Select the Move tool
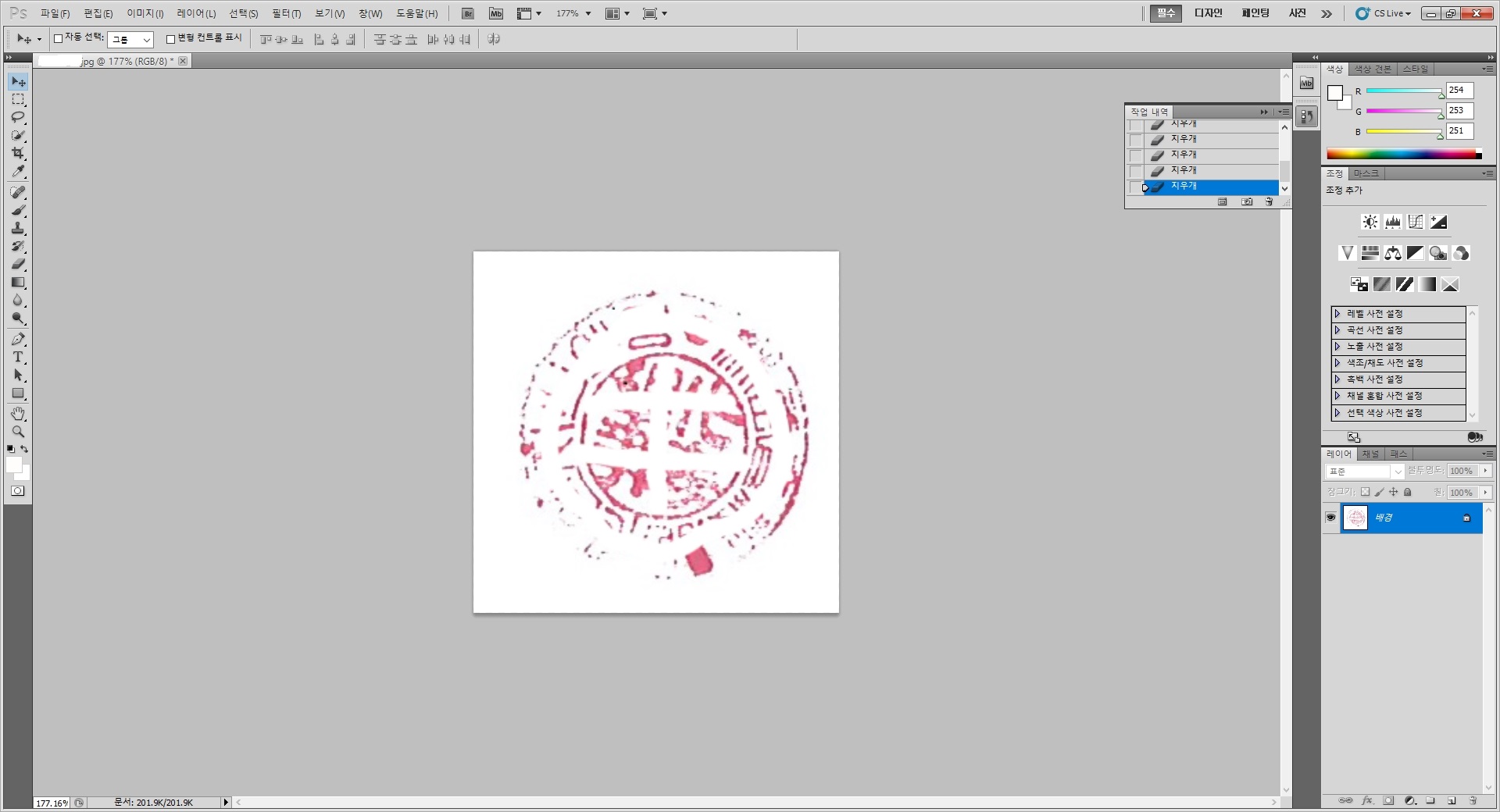This screenshot has height=812, width=1500. tap(18, 82)
